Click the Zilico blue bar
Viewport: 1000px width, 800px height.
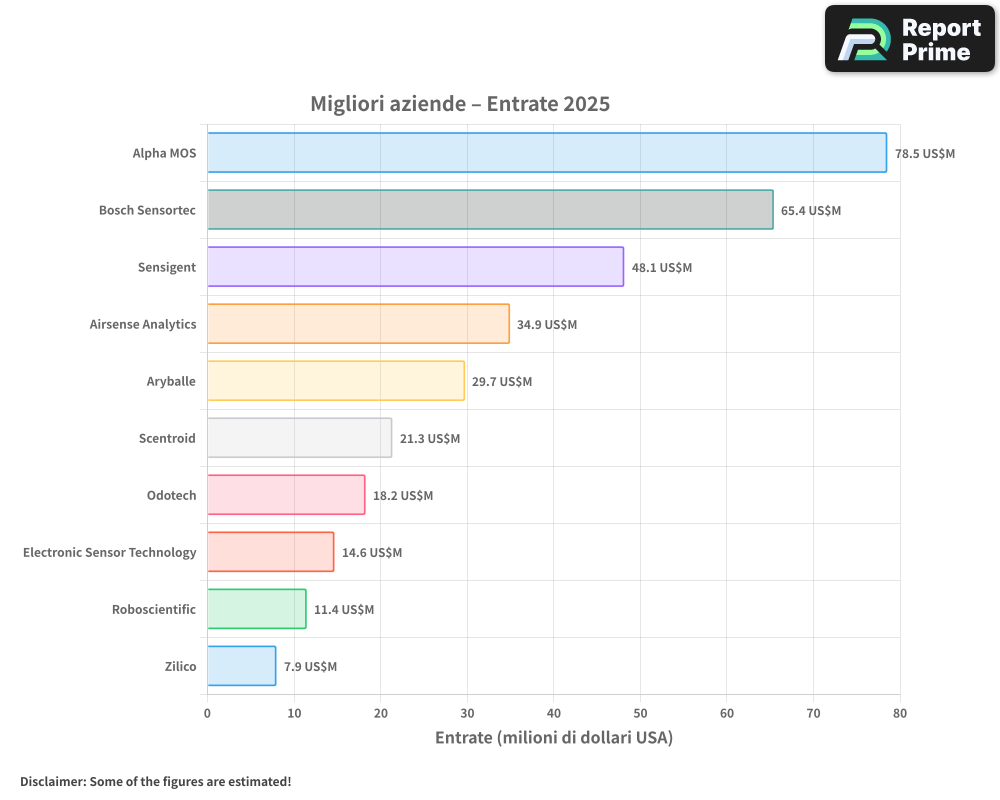[x=240, y=666]
